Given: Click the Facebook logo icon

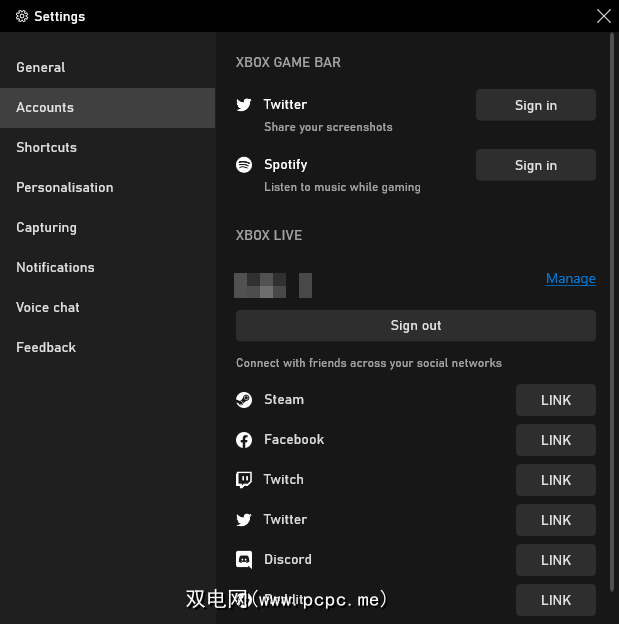Looking at the screenshot, I should [x=244, y=440].
